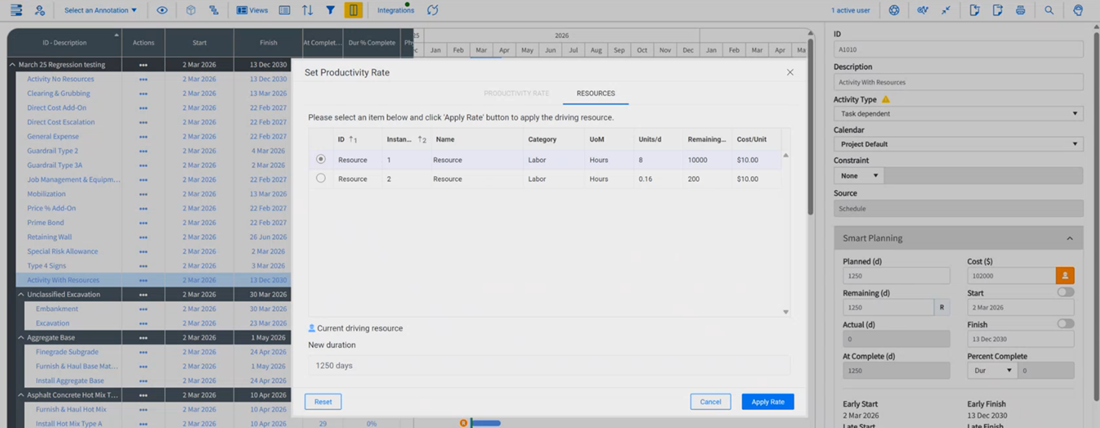Viewport: 1100px width, 428px height.
Task: Click the orange resource icon beside Cost
Action: [x=1065, y=276]
